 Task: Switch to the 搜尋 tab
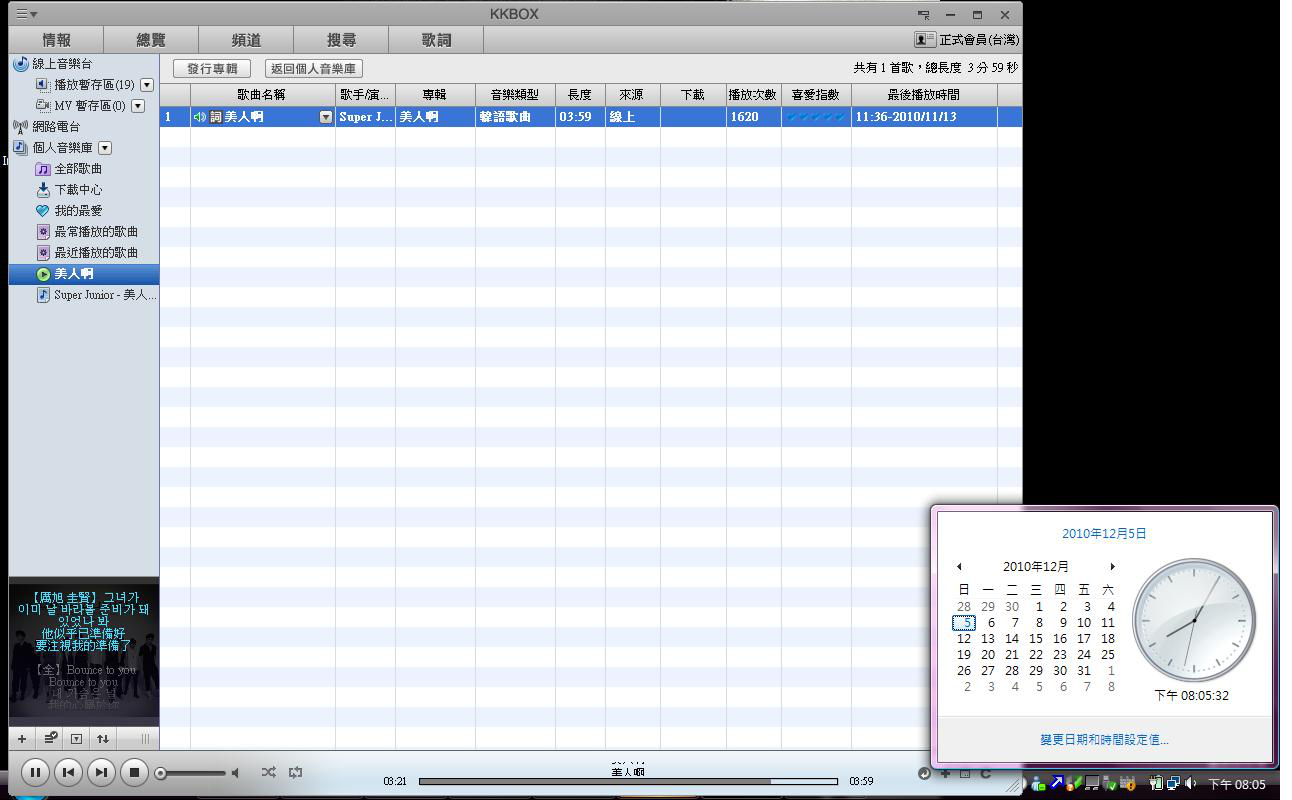click(341, 40)
